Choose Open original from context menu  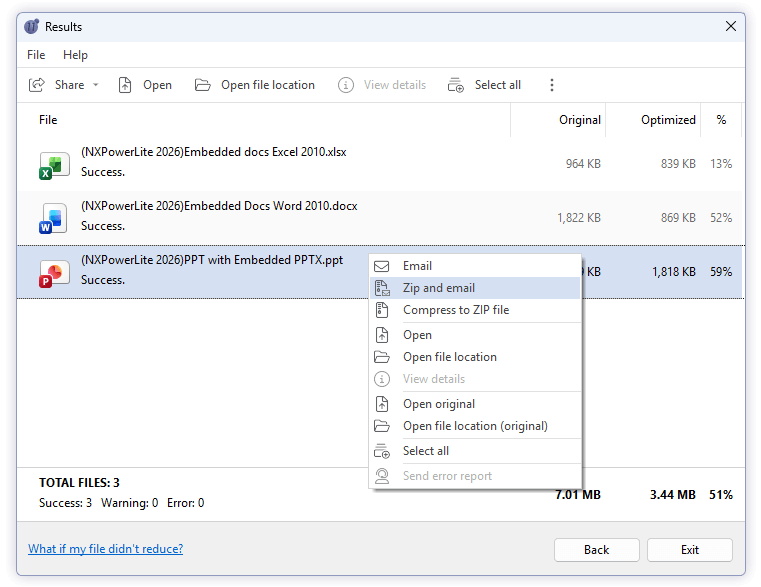point(476,404)
